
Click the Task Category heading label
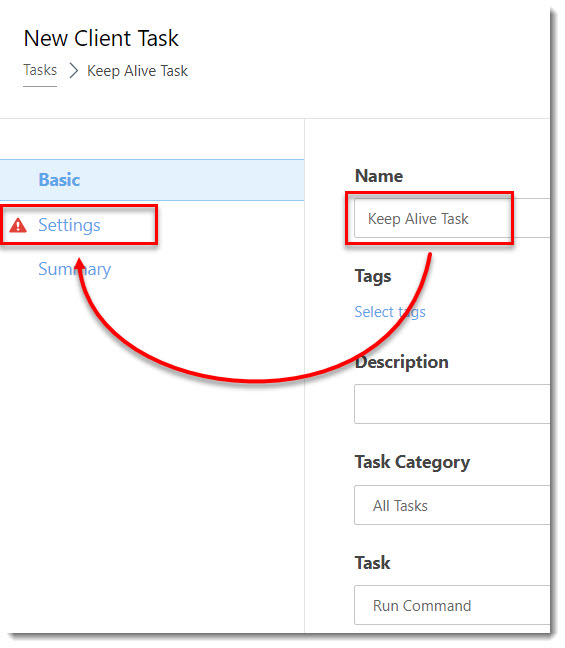tap(412, 462)
